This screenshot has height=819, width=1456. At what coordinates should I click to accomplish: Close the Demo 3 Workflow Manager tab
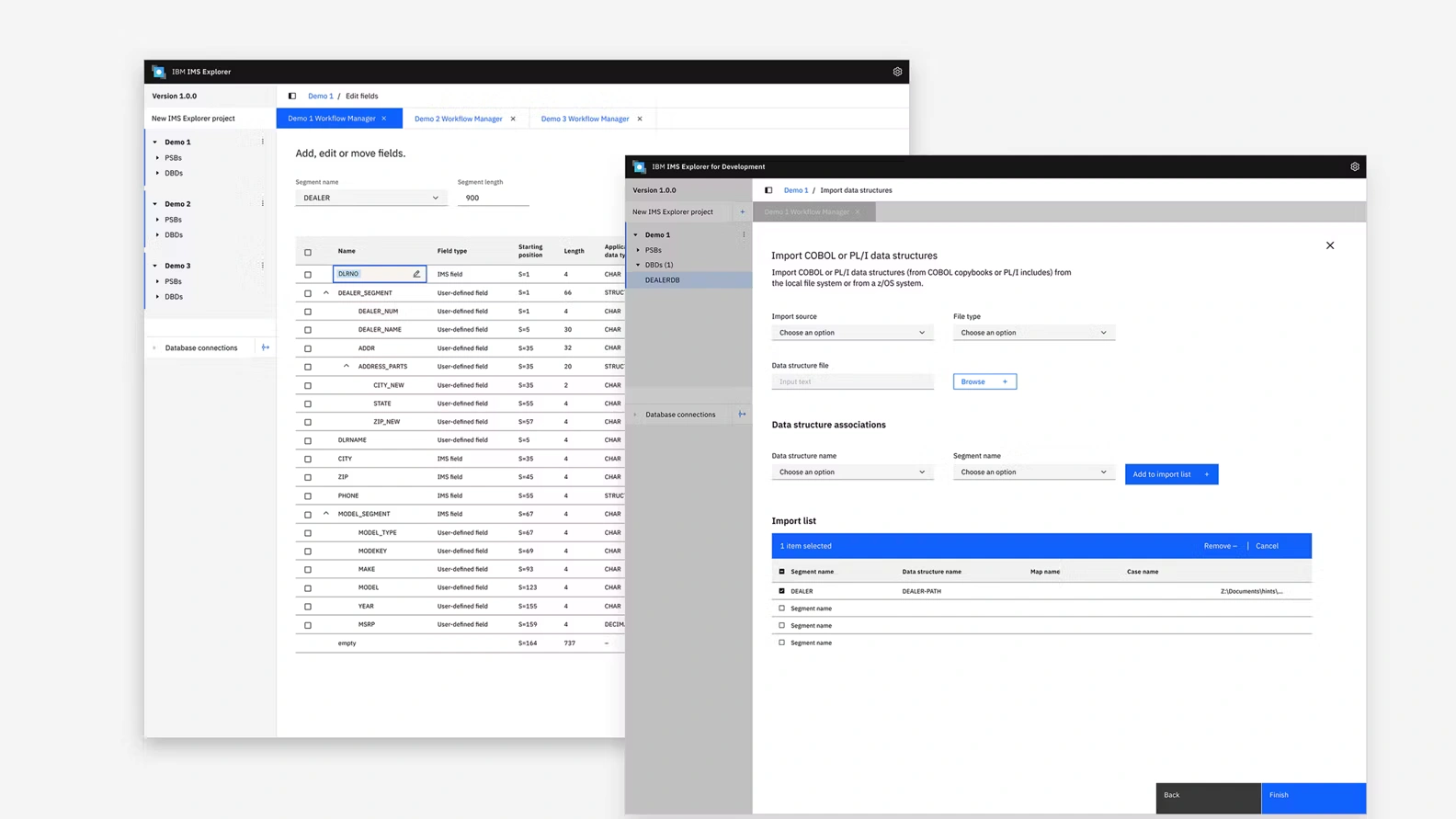(640, 119)
